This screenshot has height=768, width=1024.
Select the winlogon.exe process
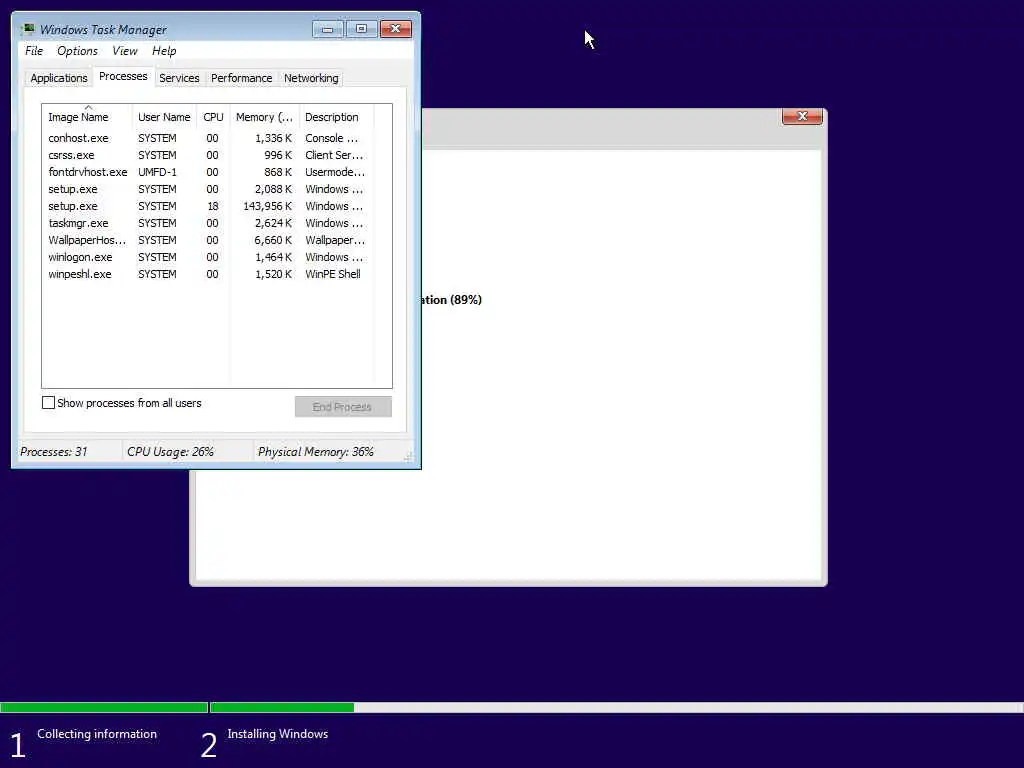click(208, 257)
